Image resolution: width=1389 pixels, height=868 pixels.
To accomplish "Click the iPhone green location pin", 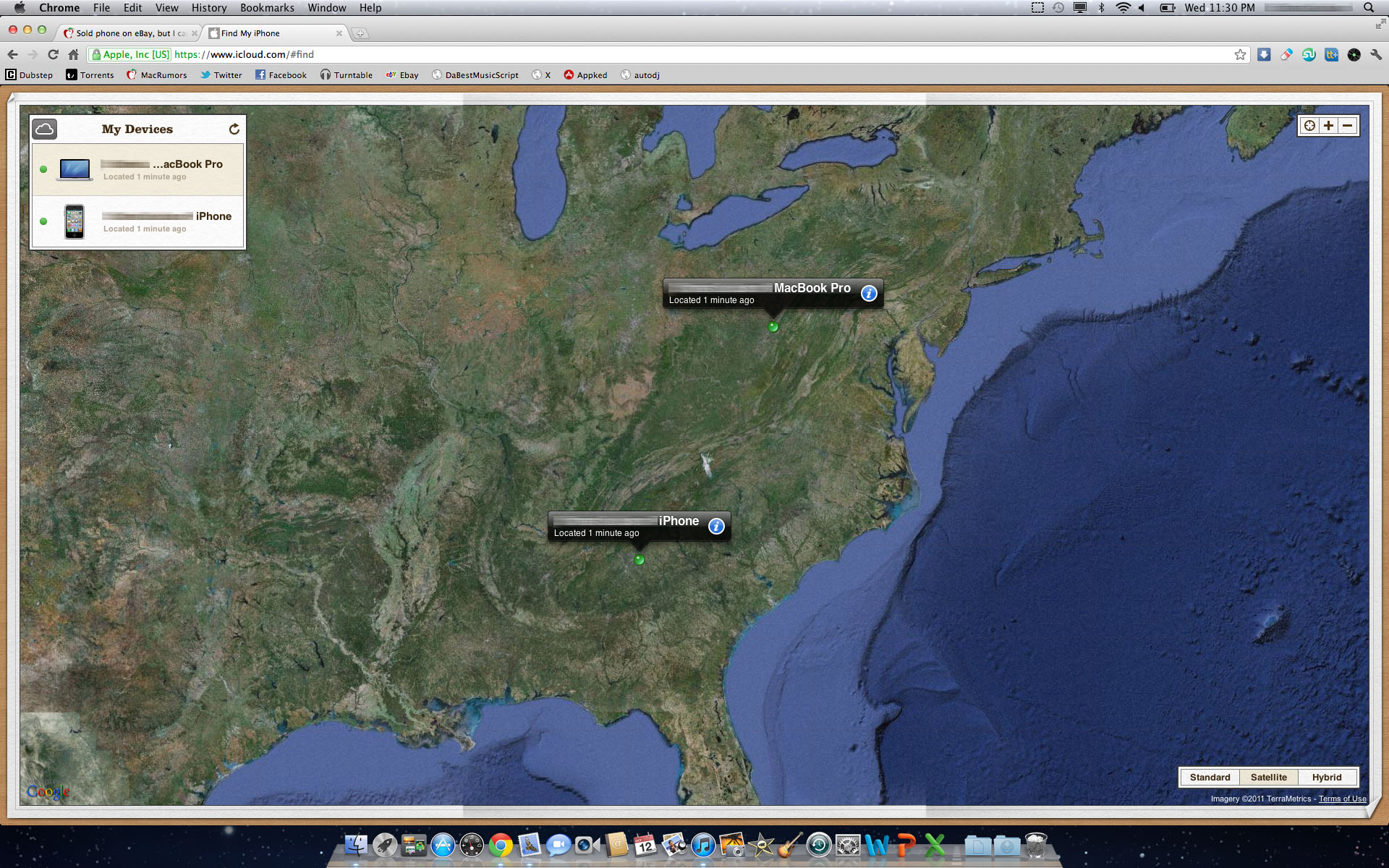I will coord(639,559).
